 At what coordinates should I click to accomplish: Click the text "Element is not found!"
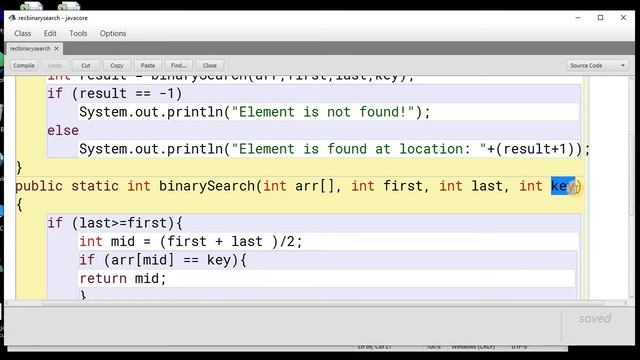(x=323, y=112)
